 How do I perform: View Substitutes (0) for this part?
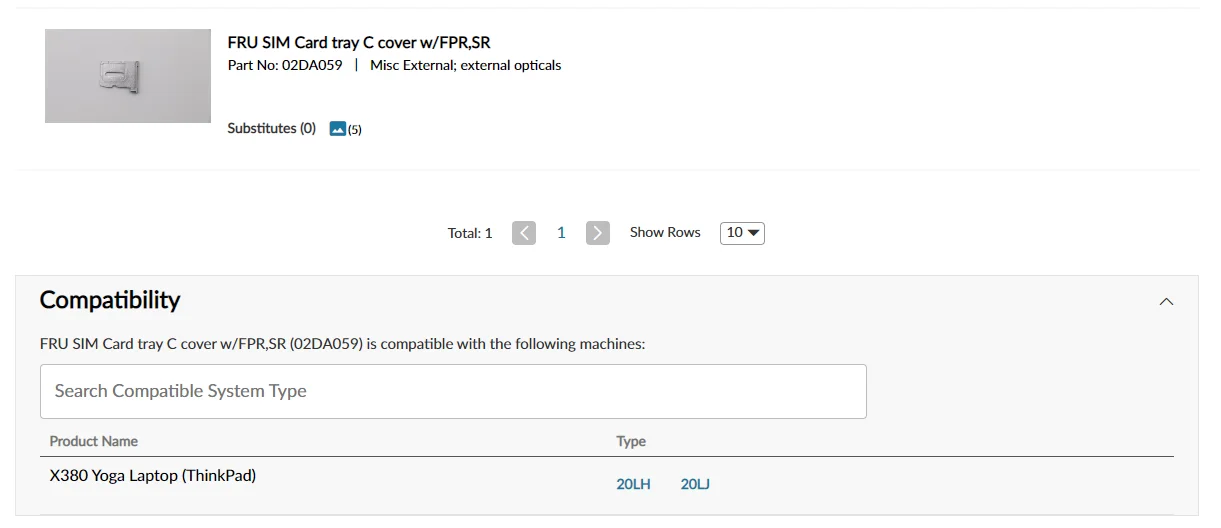[271, 129]
